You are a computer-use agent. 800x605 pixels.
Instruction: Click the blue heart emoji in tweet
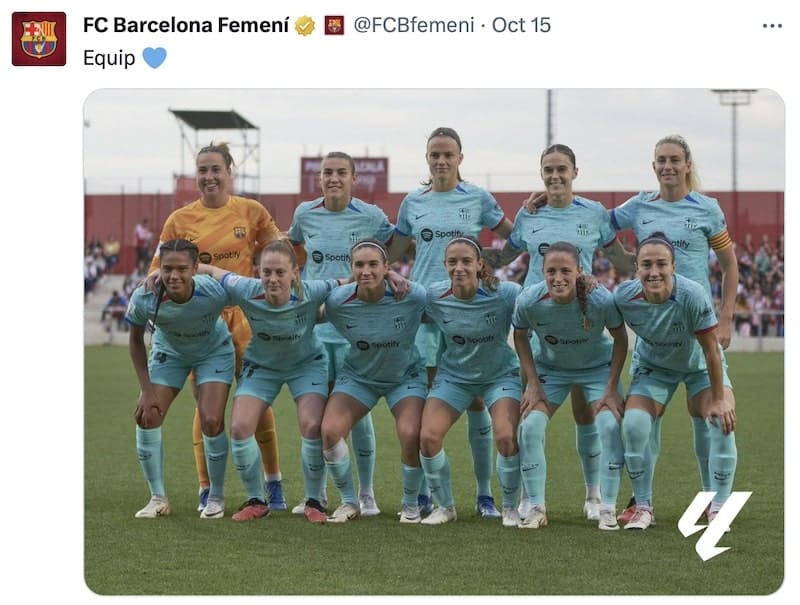point(155,58)
